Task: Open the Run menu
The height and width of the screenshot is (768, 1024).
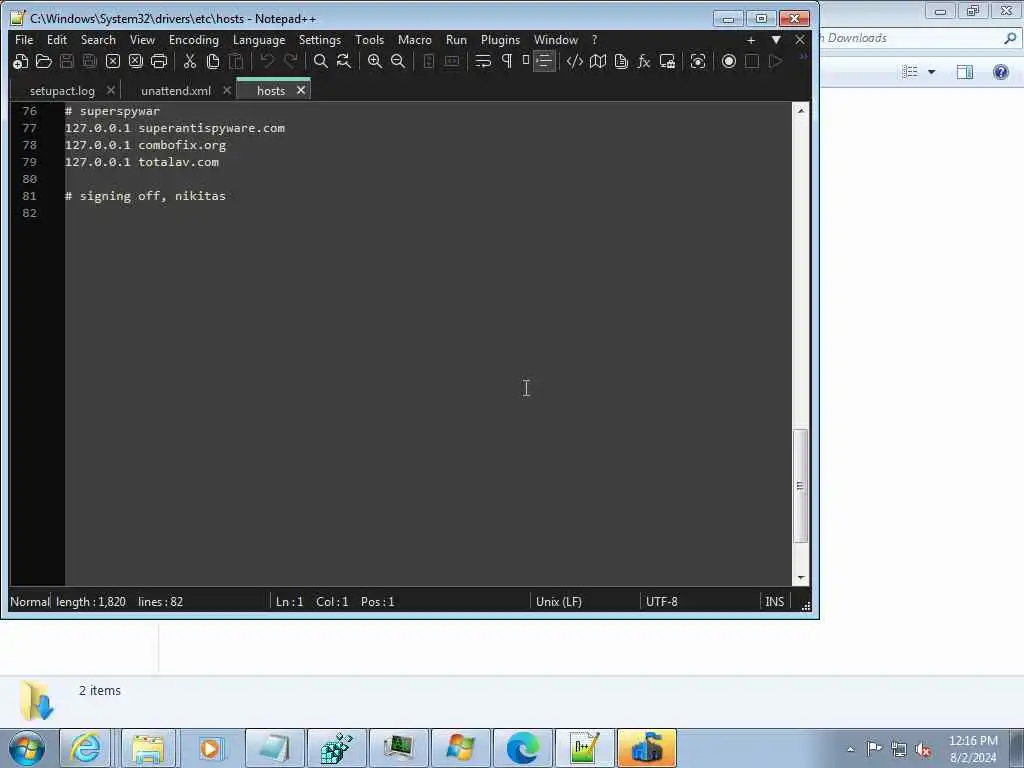Action: pyautogui.click(x=456, y=40)
